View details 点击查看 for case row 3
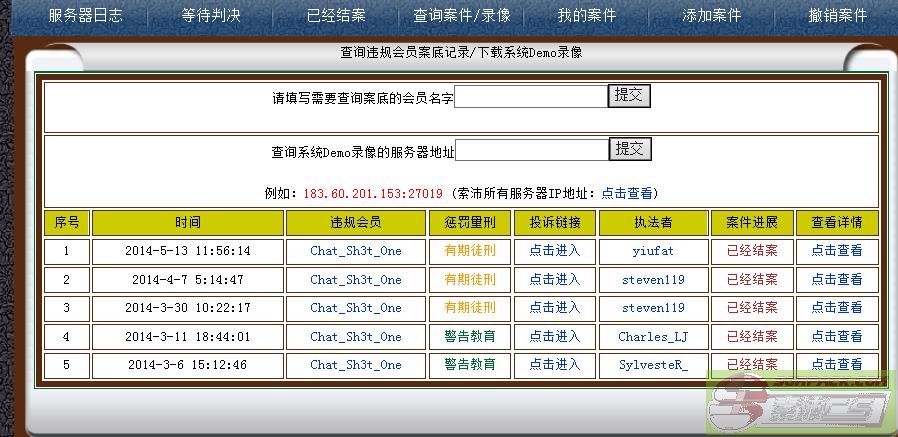Viewport: 898px width, 437px height. point(836,307)
